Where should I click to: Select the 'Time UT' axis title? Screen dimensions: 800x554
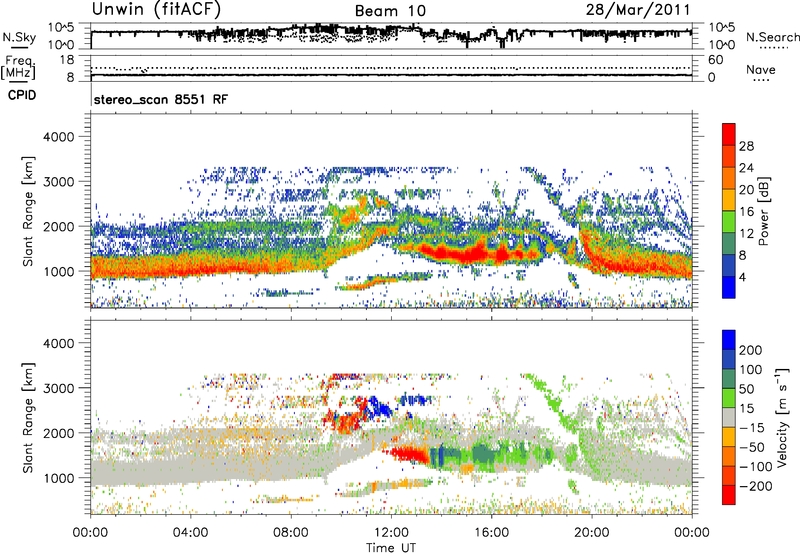tap(391, 548)
